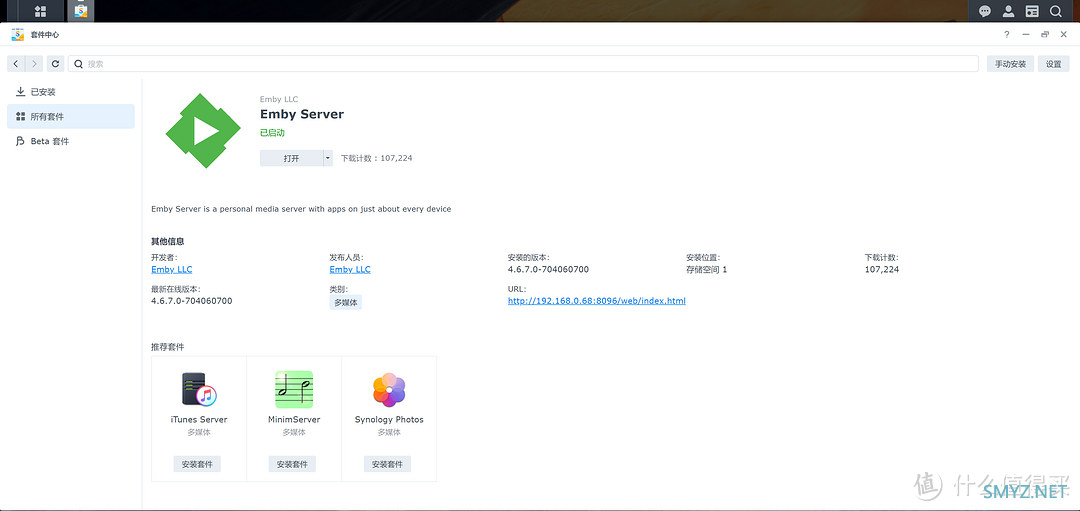Image resolution: width=1080 pixels, height=511 pixels.
Task: Click the refresh button in toolbar
Action: (55, 63)
